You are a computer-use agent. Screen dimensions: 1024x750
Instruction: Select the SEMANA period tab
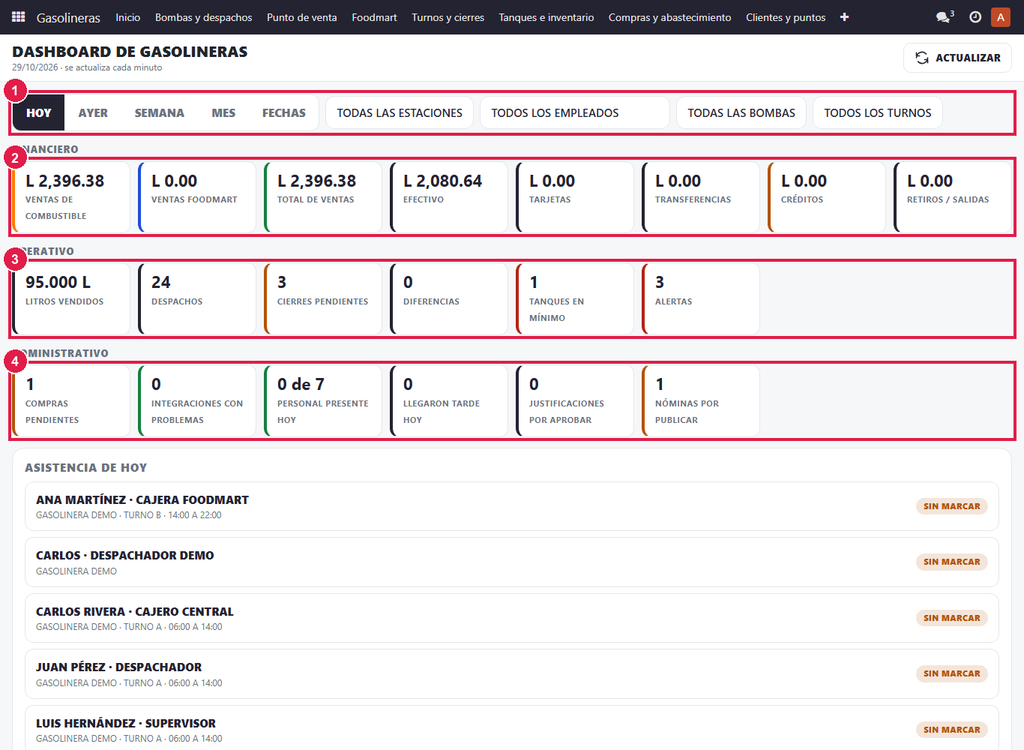coord(159,113)
